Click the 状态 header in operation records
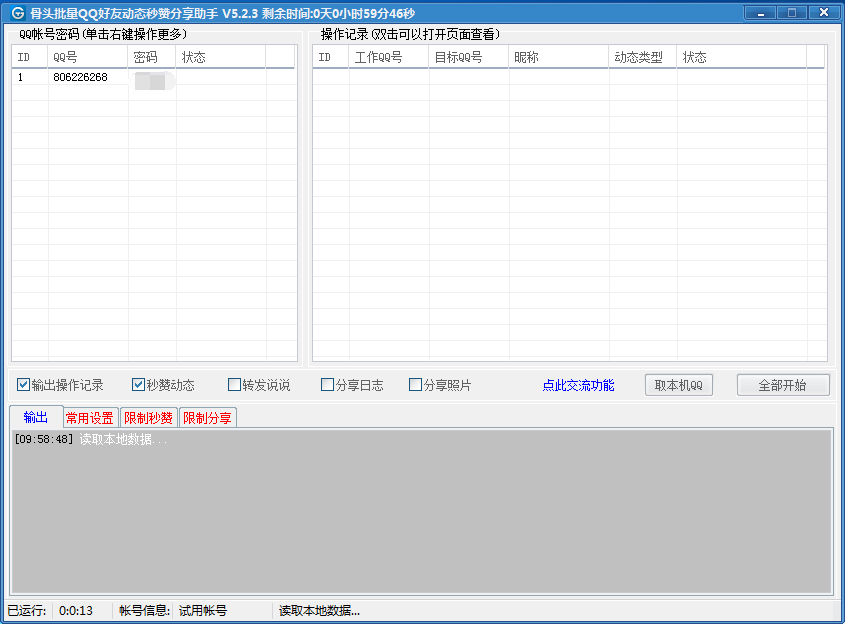The height and width of the screenshot is (624, 845). (742, 57)
